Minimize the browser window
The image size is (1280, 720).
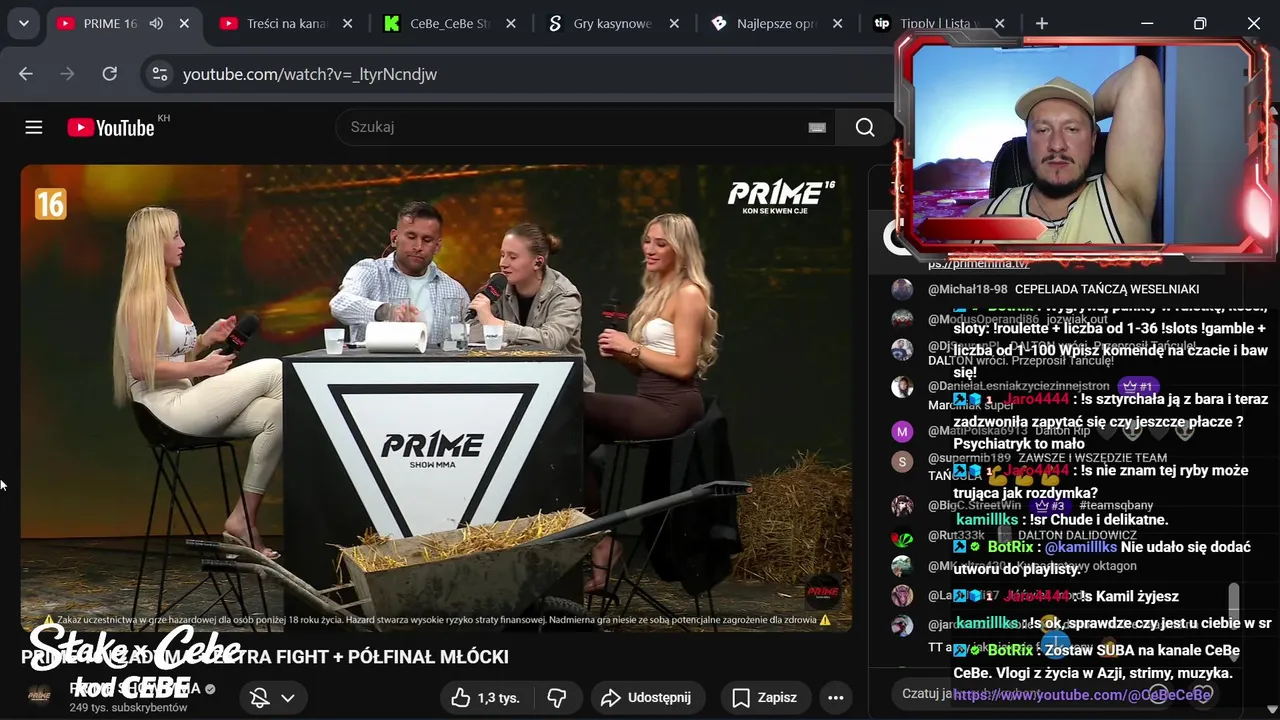tap(1147, 23)
